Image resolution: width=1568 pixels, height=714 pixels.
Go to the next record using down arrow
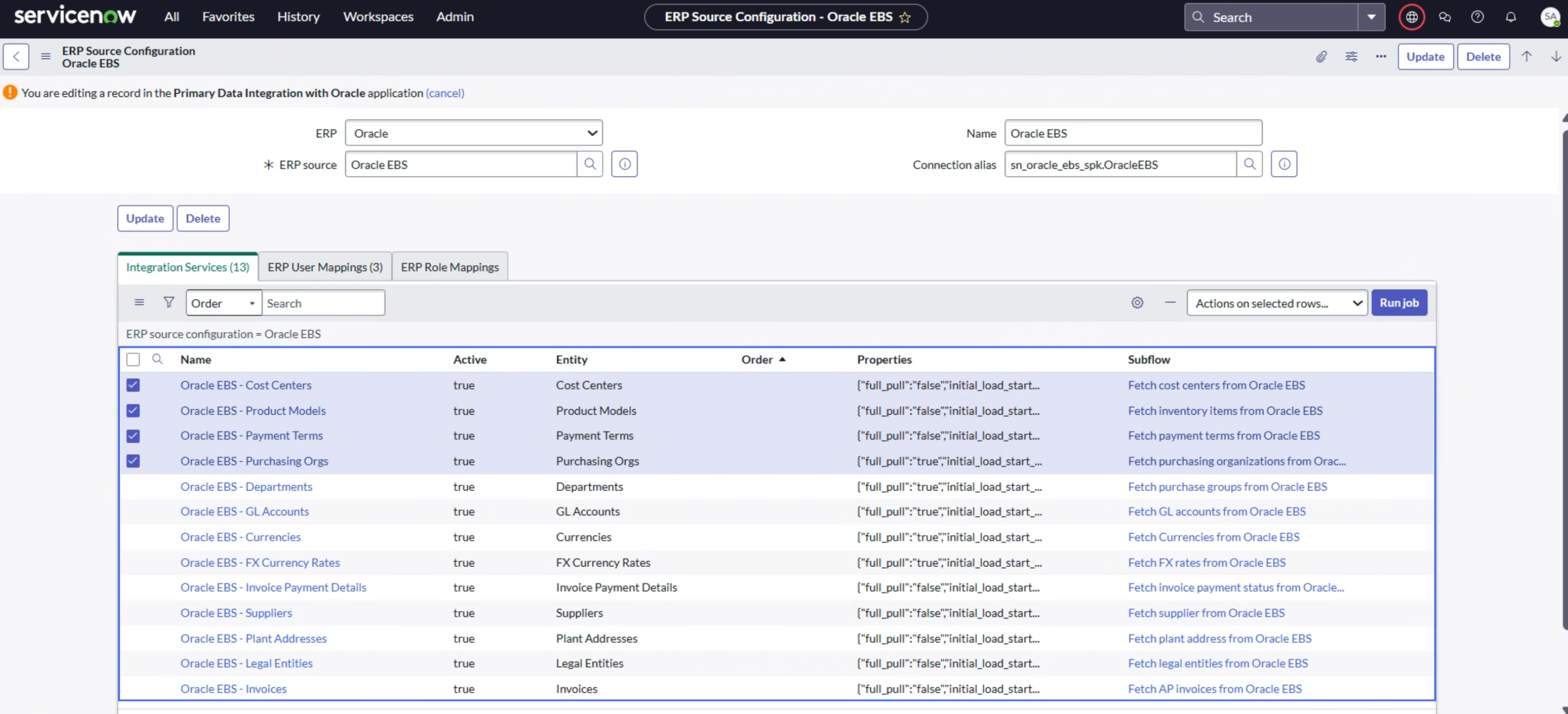[1555, 56]
